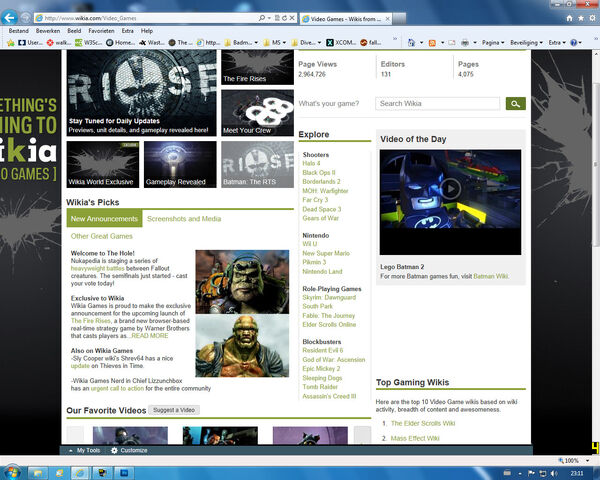Image resolution: width=600 pixels, height=480 pixels.
Task: Click the Help question mark icon
Action: pyautogui.click(x=574, y=42)
